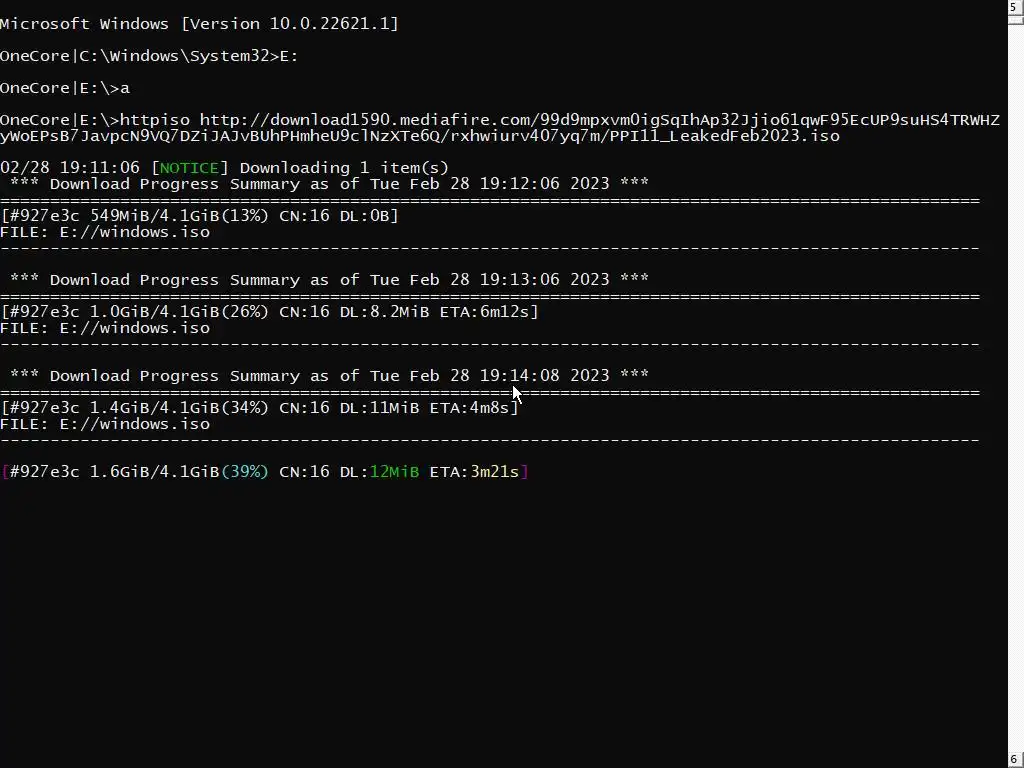
Task: Click the 19:12:06 progress summary header
Action: (330, 184)
